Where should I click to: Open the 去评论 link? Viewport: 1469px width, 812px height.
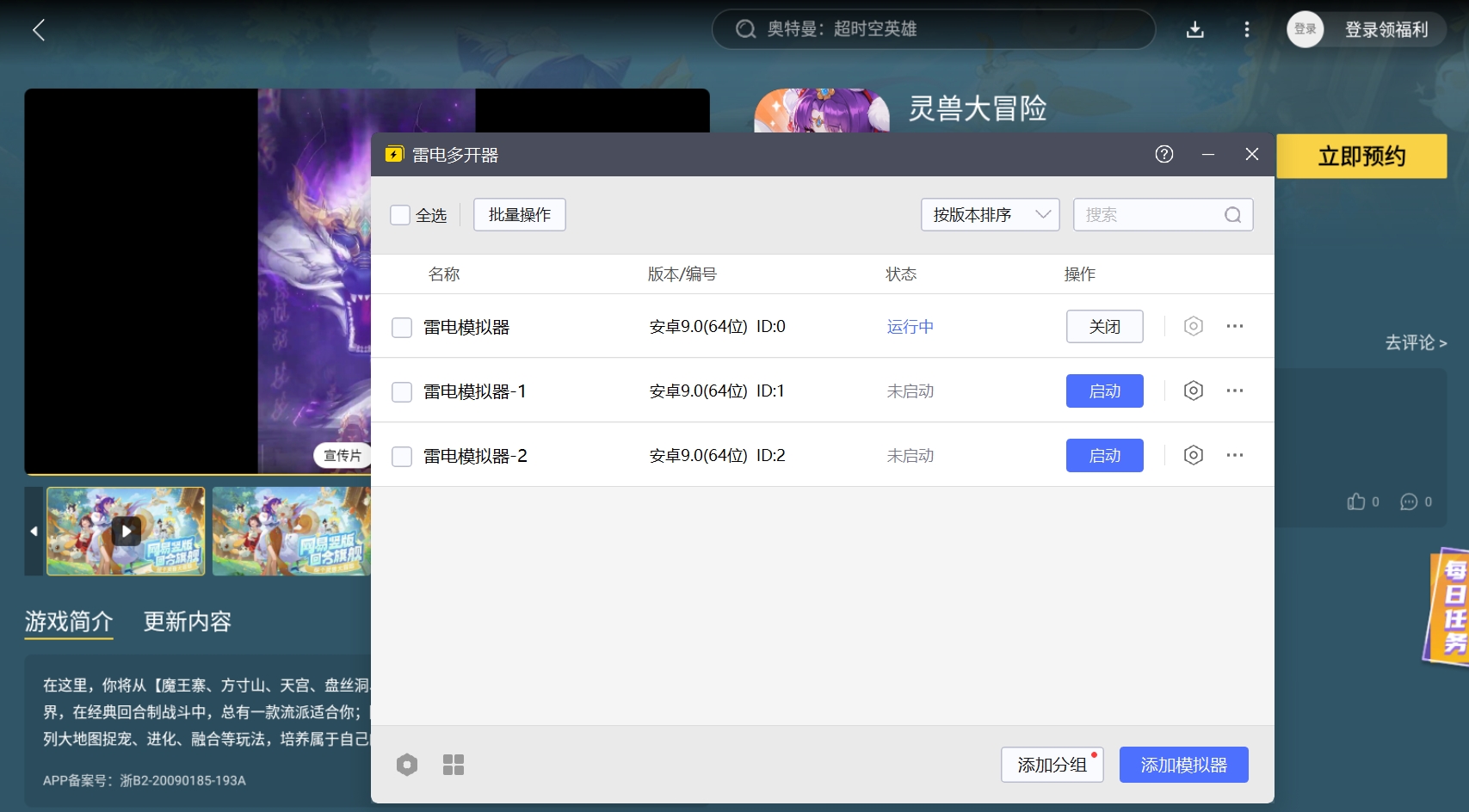click(x=1416, y=342)
